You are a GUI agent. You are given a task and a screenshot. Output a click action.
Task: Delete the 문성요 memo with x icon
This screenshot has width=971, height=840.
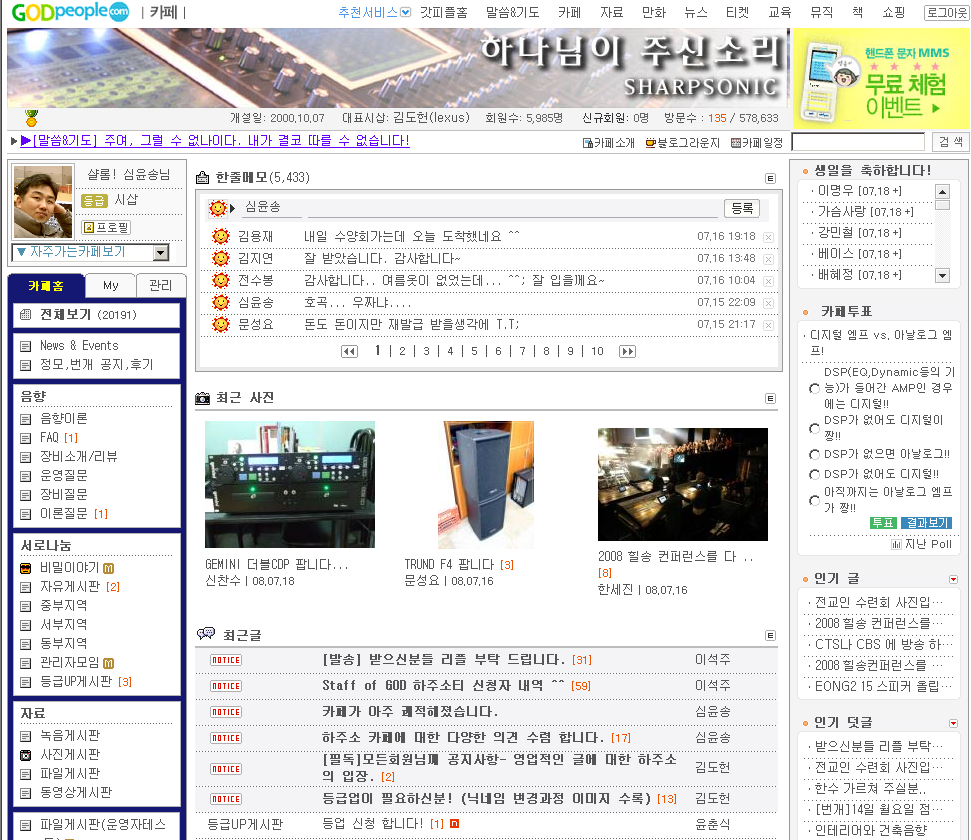(768, 325)
